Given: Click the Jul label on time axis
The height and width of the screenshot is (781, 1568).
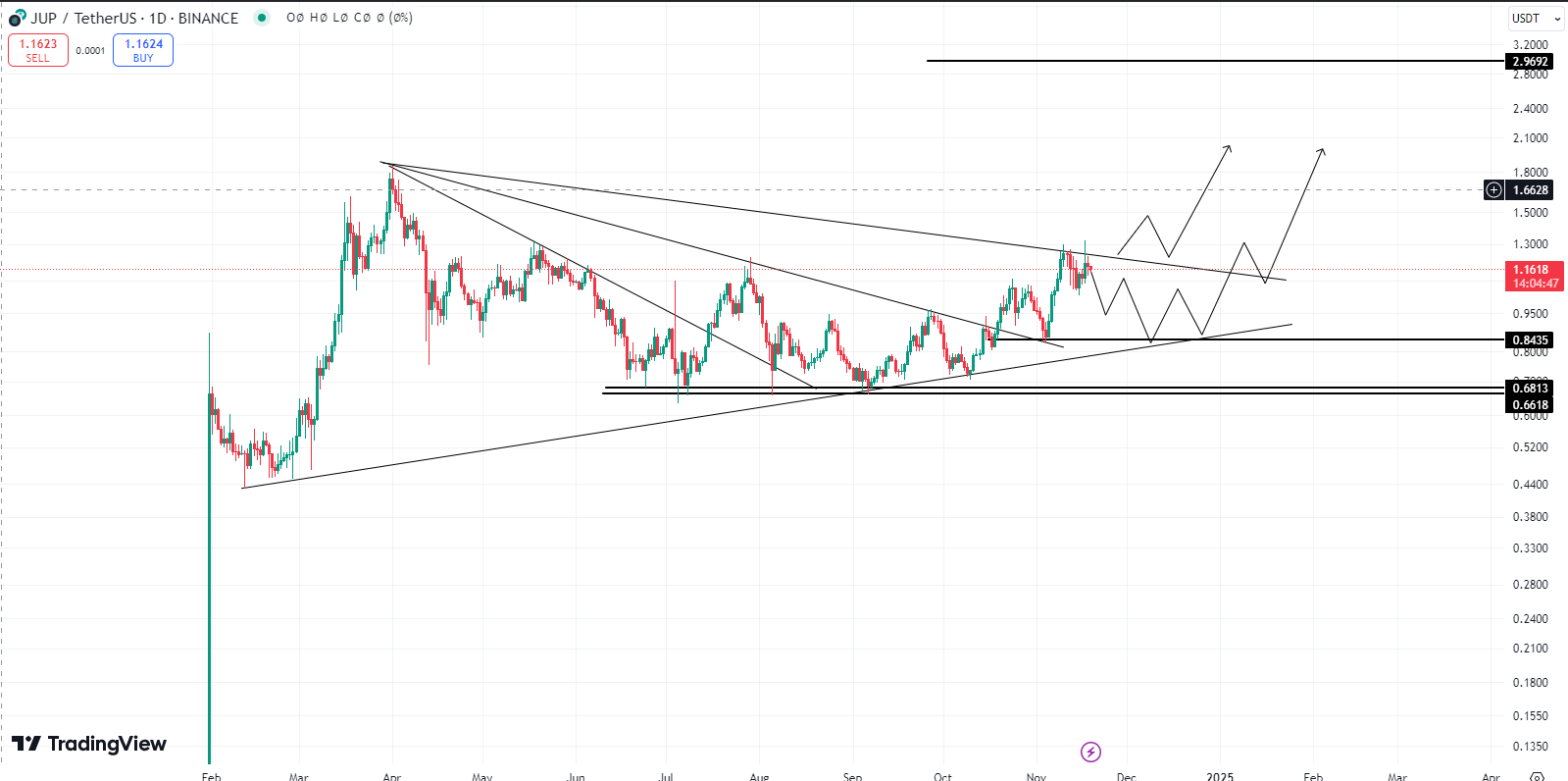Looking at the screenshot, I should click(x=666, y=776).
